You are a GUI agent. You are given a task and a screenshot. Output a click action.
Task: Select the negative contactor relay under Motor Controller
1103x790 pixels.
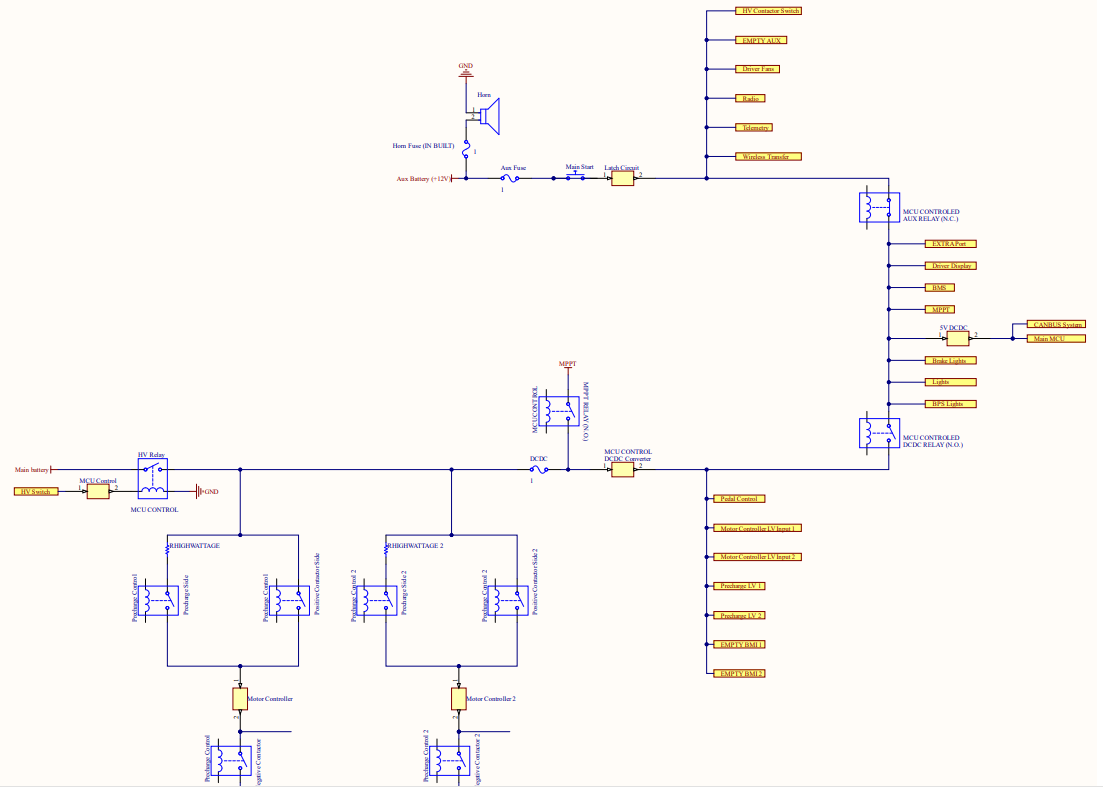[231, 760]
